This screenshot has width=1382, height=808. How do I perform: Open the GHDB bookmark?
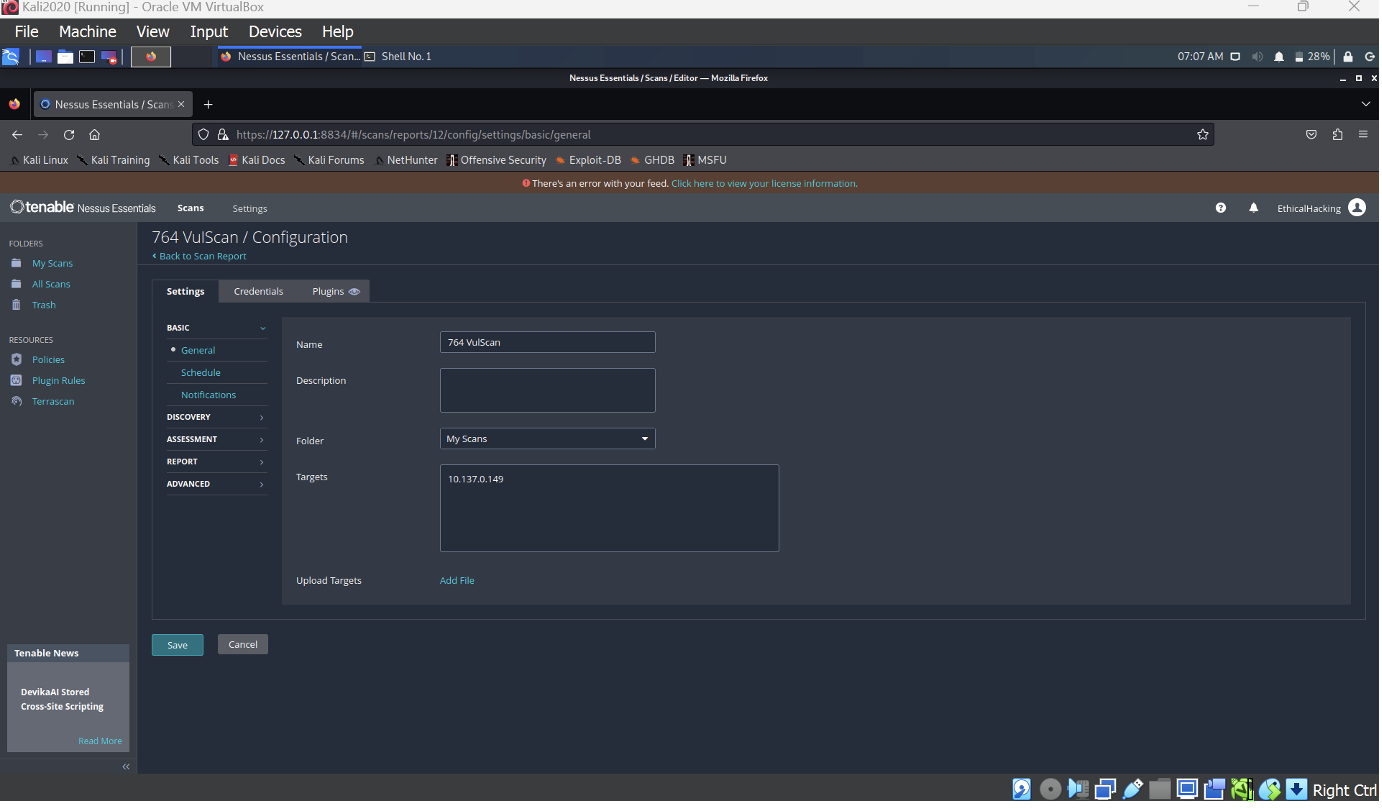652,160
